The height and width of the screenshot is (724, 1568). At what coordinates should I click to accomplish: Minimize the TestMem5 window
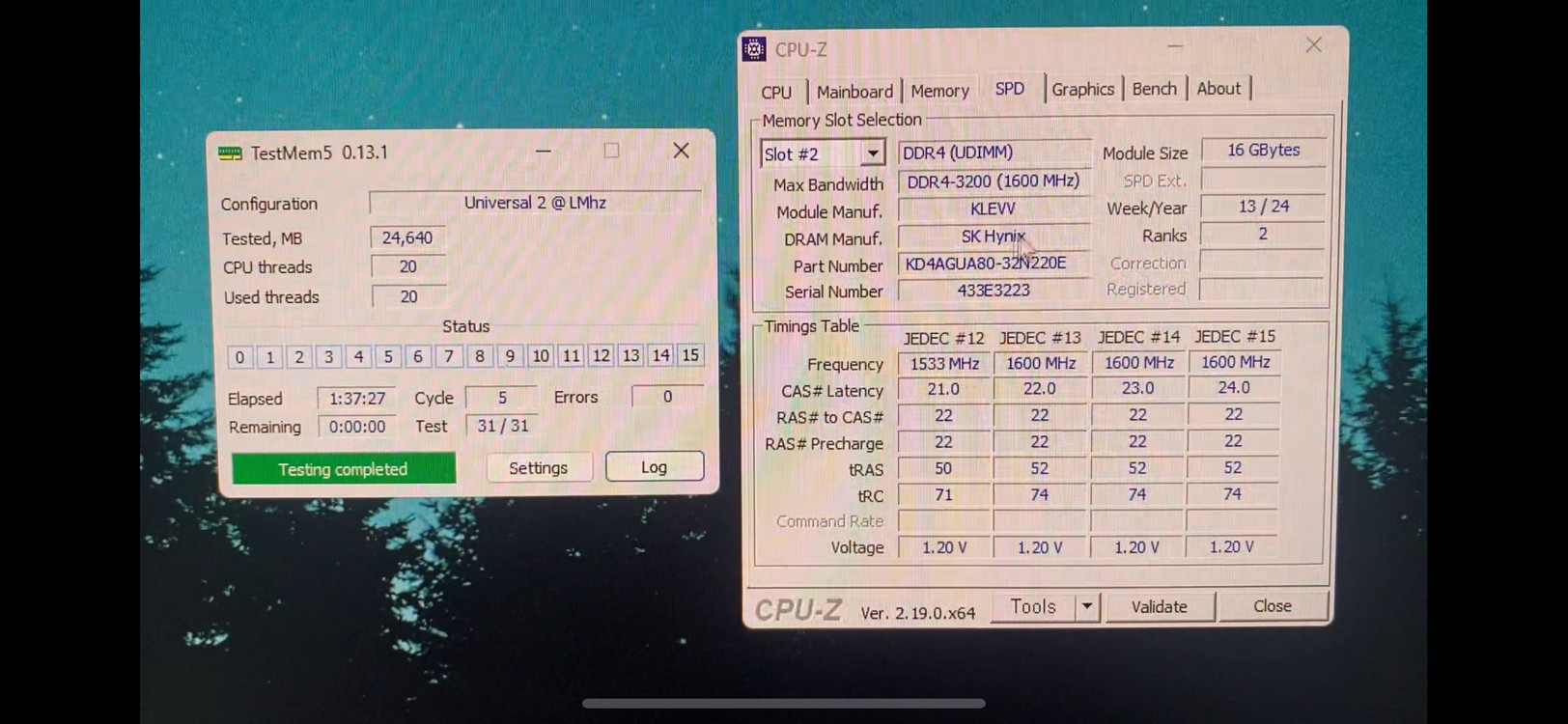(544, 152)
